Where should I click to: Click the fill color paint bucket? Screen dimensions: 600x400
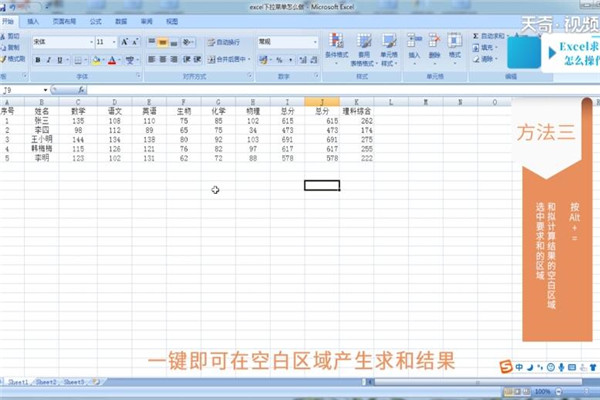[x=96, y=60]
